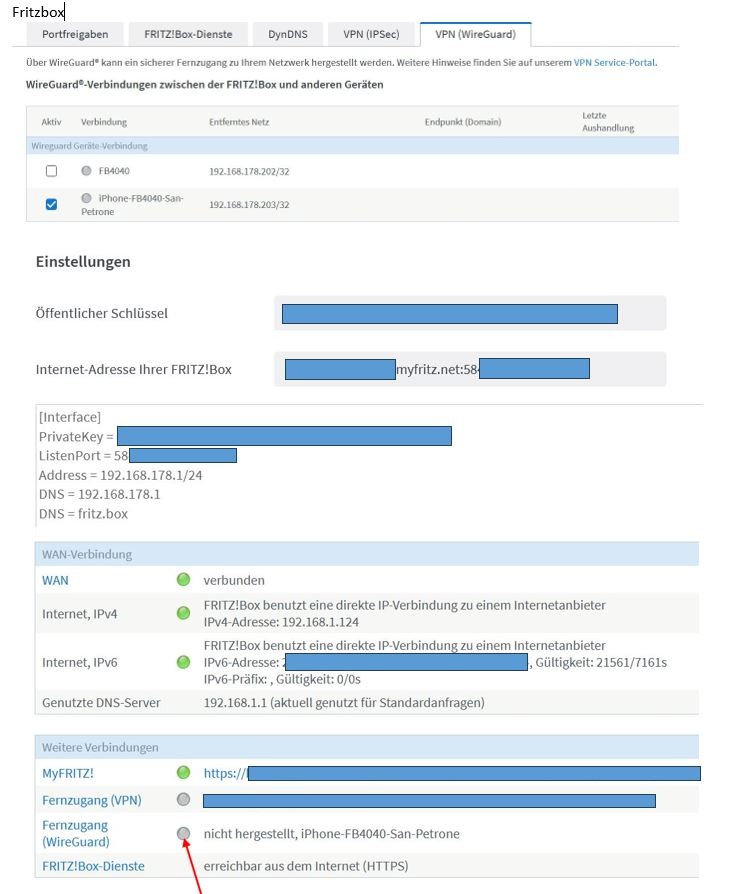
Task: Disable the iPhone-FB4040-San-Petrone connection checkbox
Action: [x=52, y=204]
